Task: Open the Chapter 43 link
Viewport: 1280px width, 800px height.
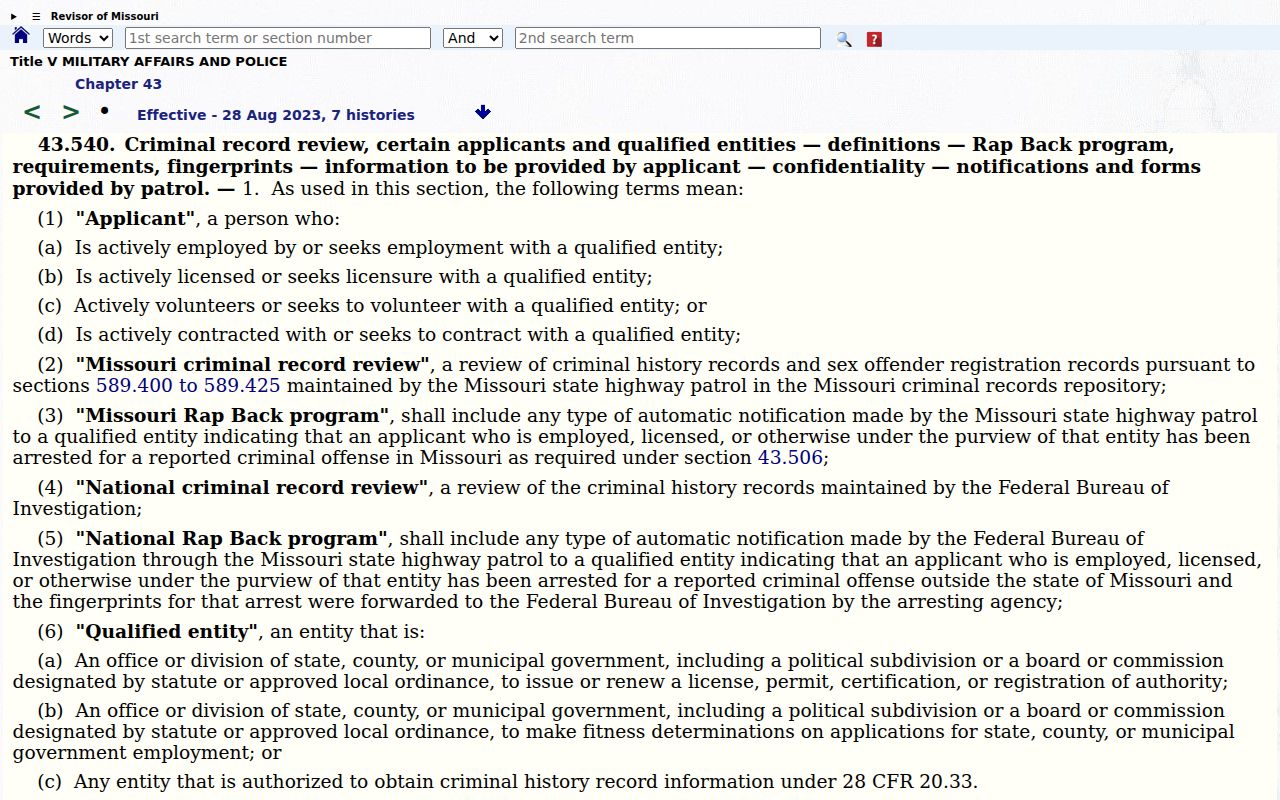Action: [x=118, y=84]
